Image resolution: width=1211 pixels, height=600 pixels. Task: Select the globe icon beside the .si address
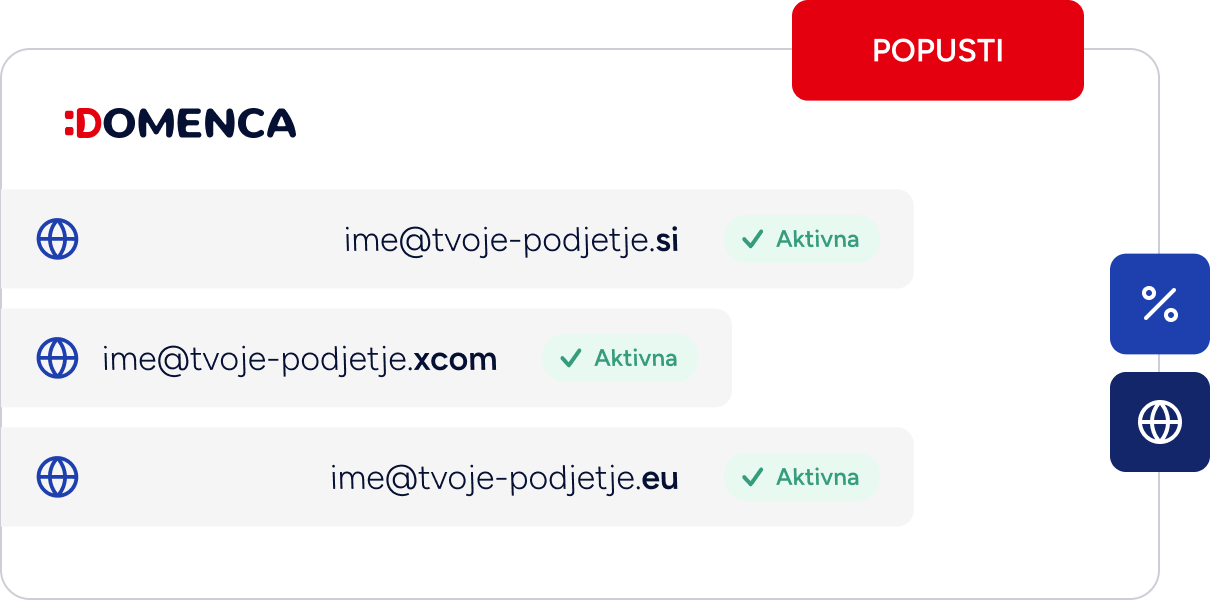(x=58, y=239)
